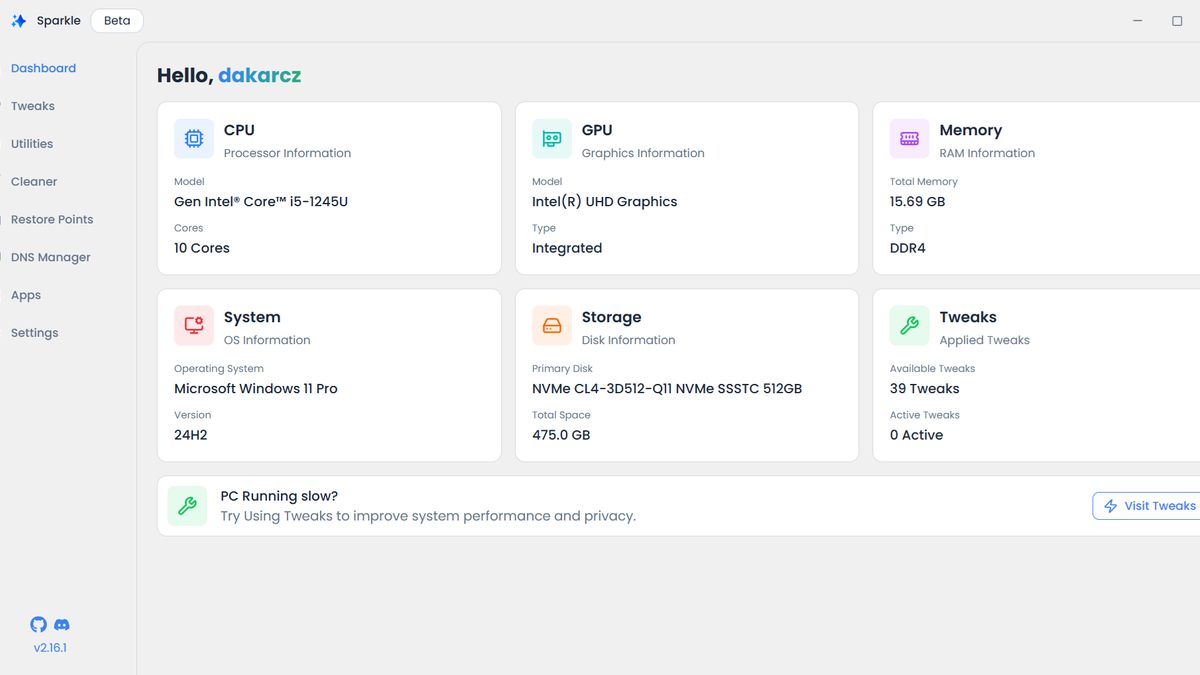Screen dimensions: 1200x675
Task: Click the Memory card heading
Action: 971,130
